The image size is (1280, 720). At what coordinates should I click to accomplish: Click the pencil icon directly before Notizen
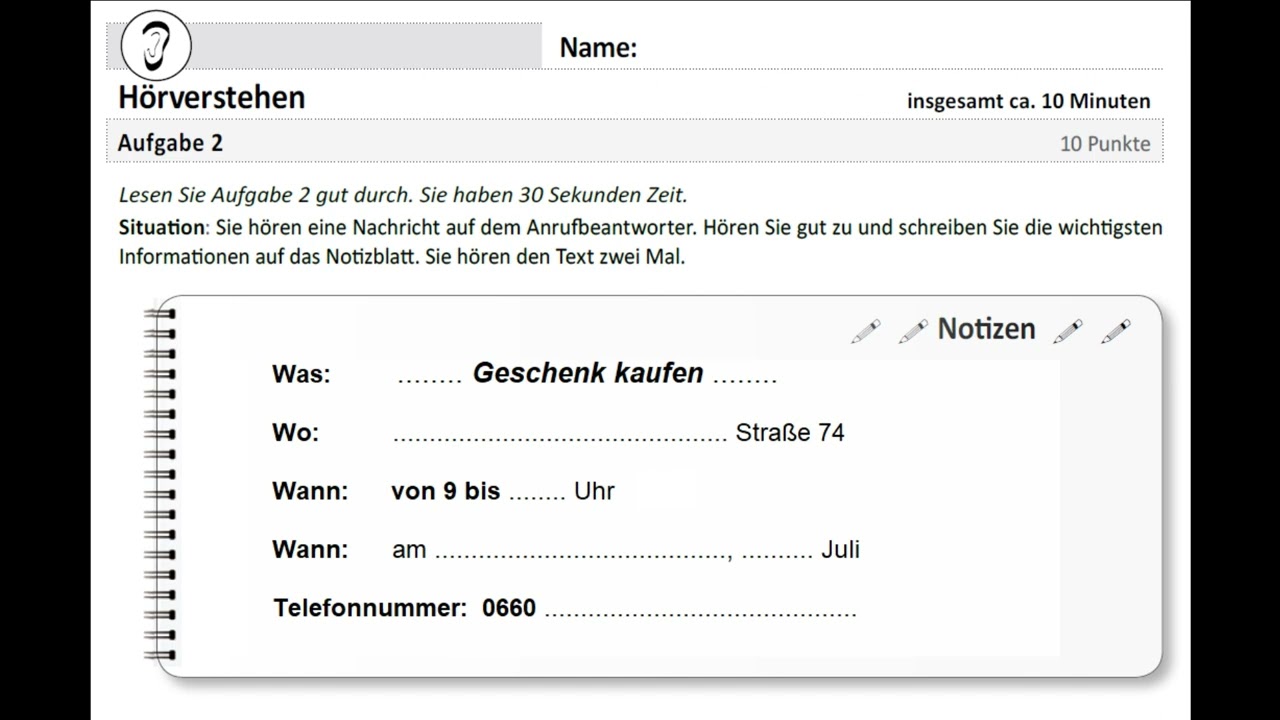click(x=913, y=331)
